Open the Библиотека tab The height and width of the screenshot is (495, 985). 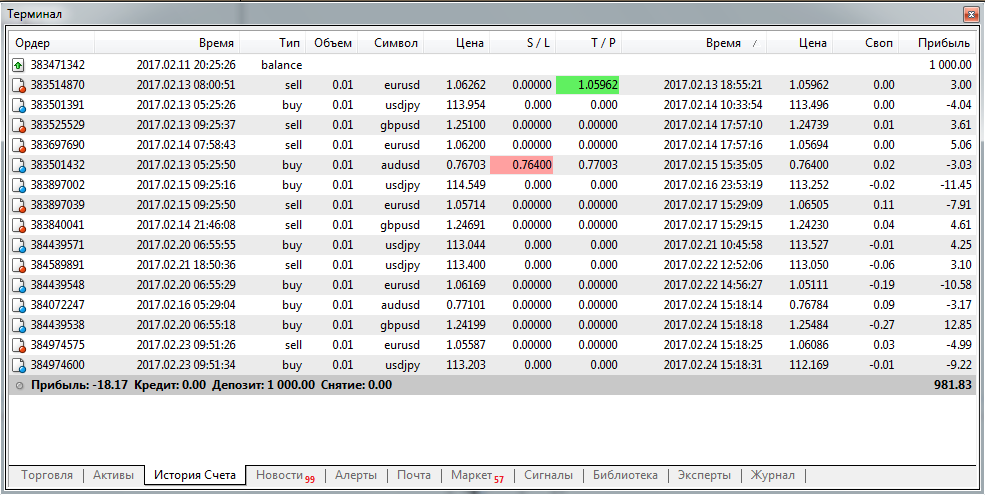click(x=626, y=476)
